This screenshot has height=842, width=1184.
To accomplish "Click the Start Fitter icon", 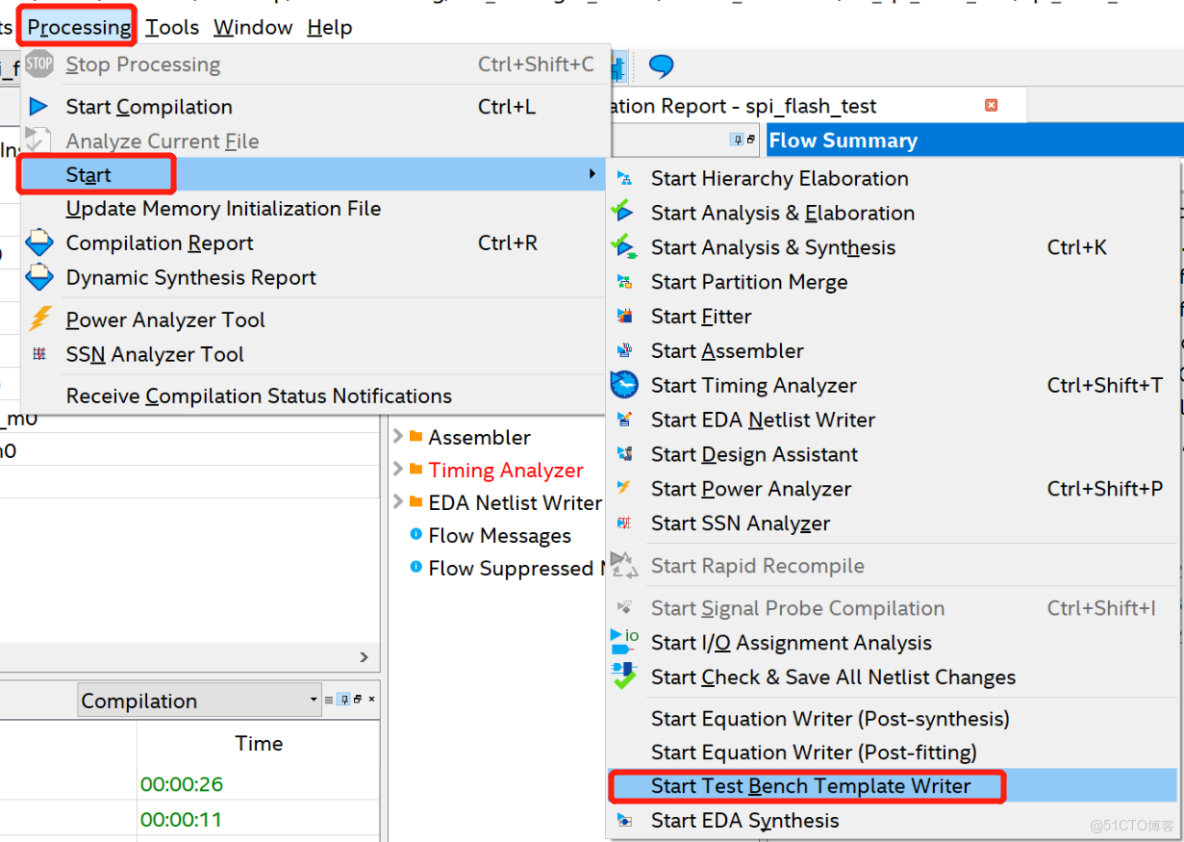I will coord(624,316).
